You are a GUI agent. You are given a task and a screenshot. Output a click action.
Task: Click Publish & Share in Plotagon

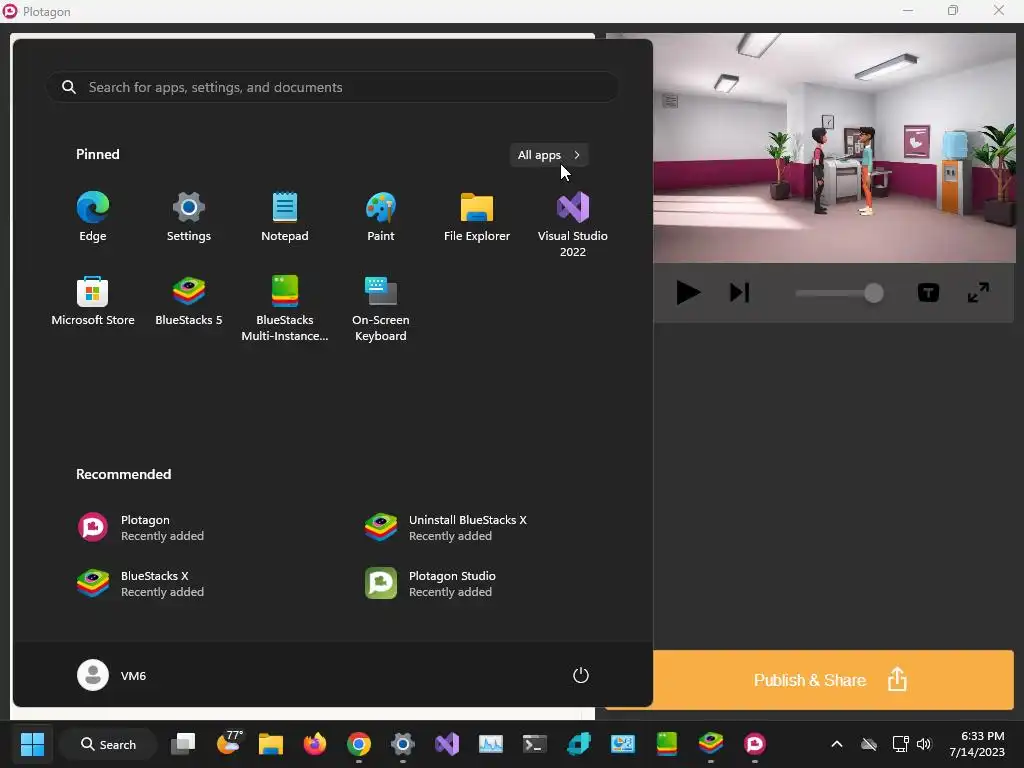tap(833, 680)
